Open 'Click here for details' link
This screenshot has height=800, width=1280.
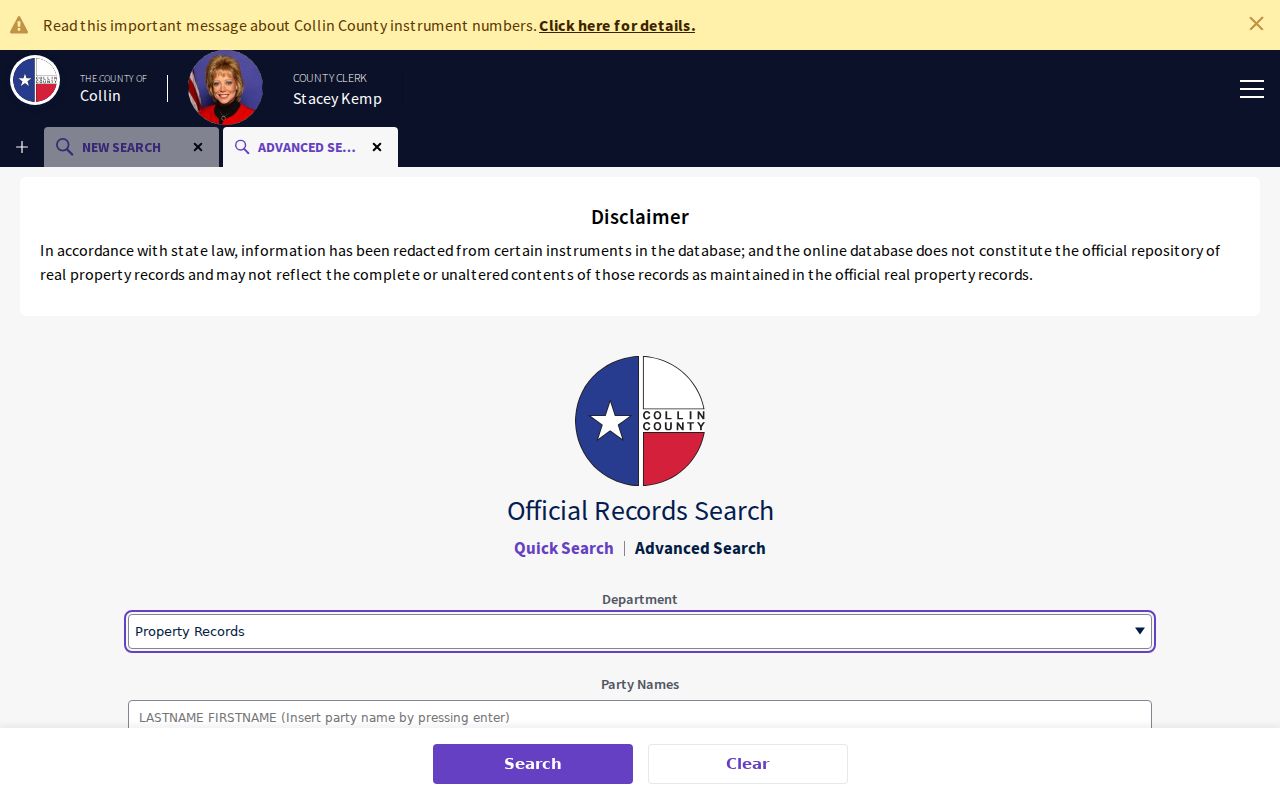click(617, 25)
